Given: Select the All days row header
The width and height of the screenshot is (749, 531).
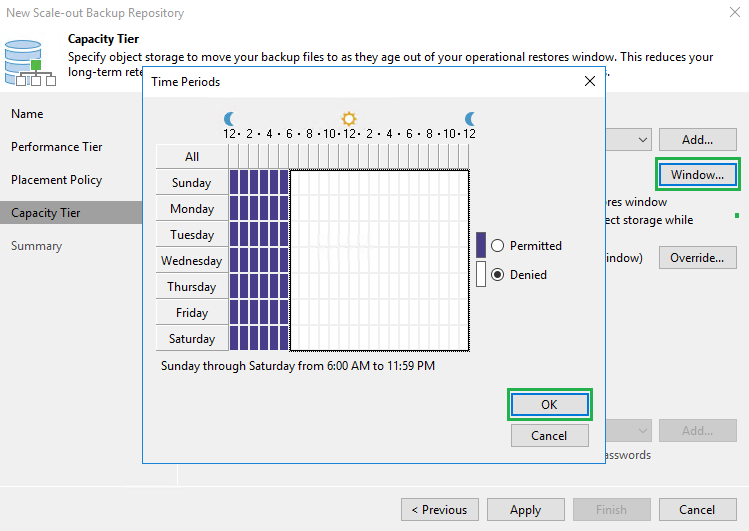Looking at the screenshot, I should [x=192, y=156].
